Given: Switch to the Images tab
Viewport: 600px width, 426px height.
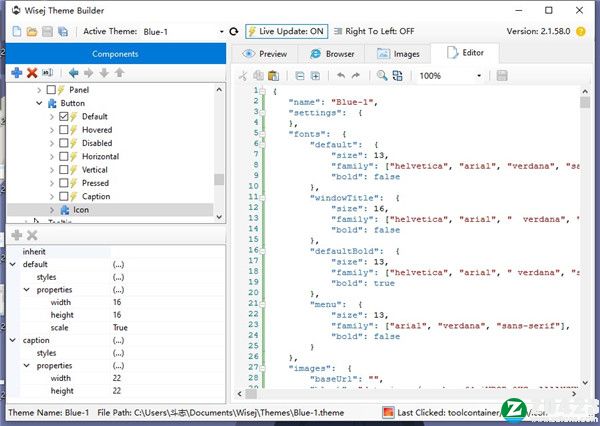Looking at the screenshot, I should pyautogui.click(x=398, y=54).
